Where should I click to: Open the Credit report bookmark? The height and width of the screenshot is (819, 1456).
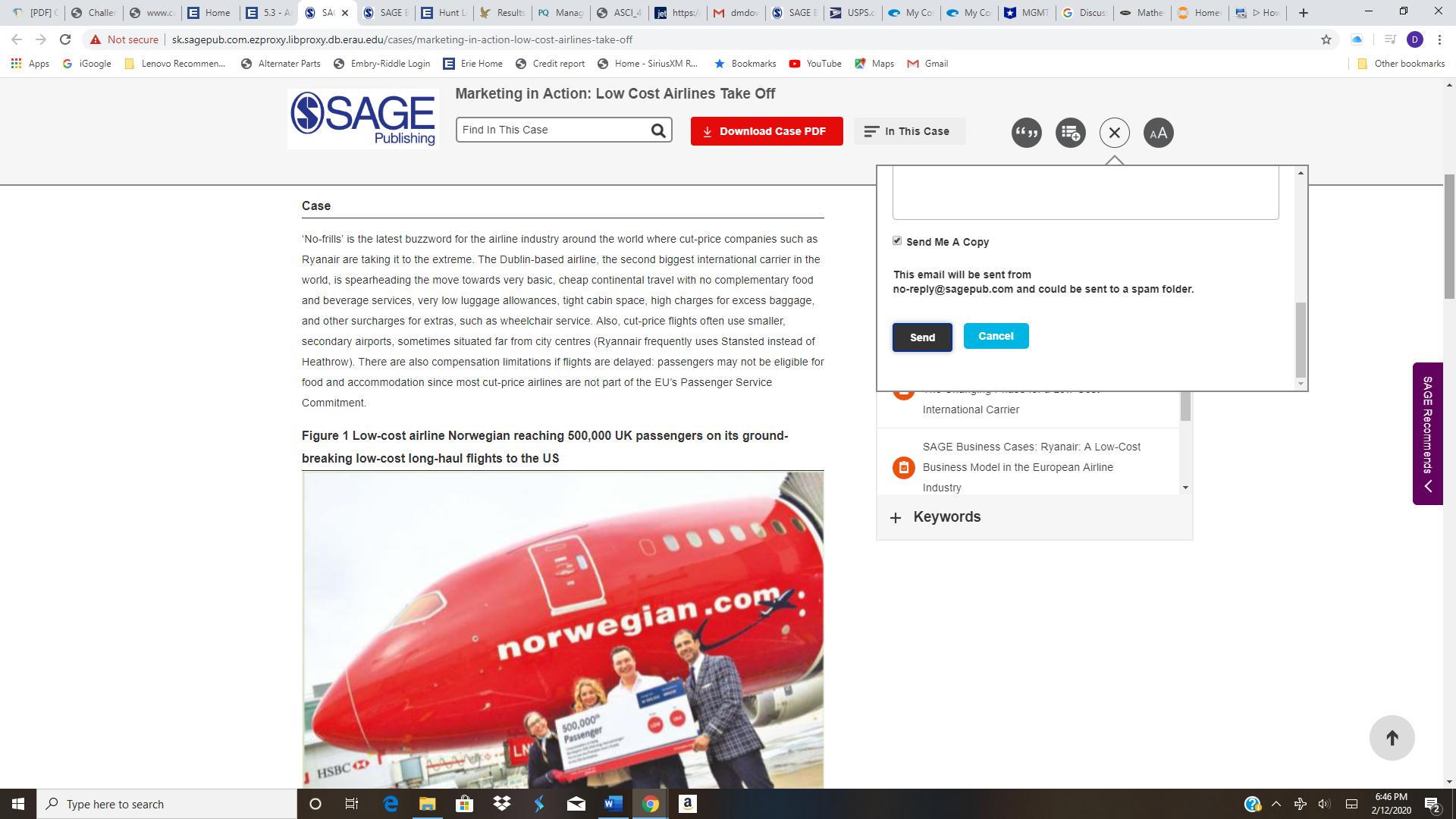551,64
